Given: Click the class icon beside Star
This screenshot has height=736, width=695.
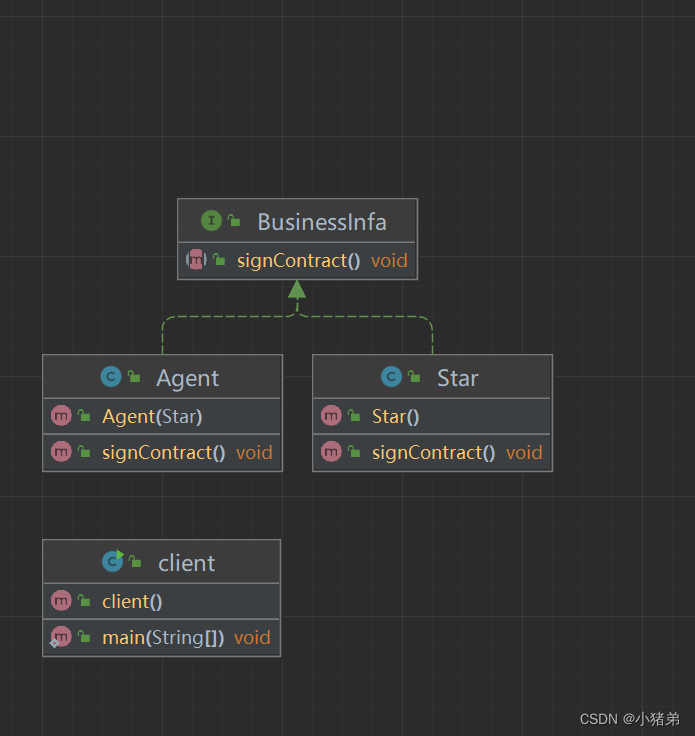Looking at the screenshot, I should pos(391,376).
